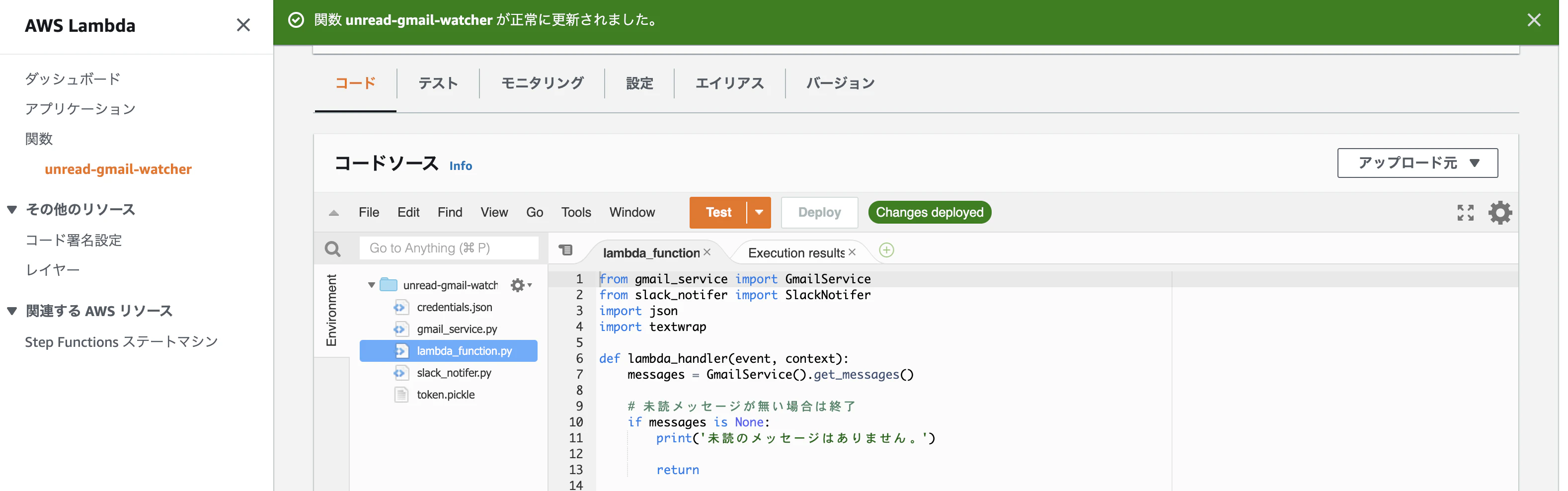
Task: Switch to the コード tab
Action: click(355, 83)
